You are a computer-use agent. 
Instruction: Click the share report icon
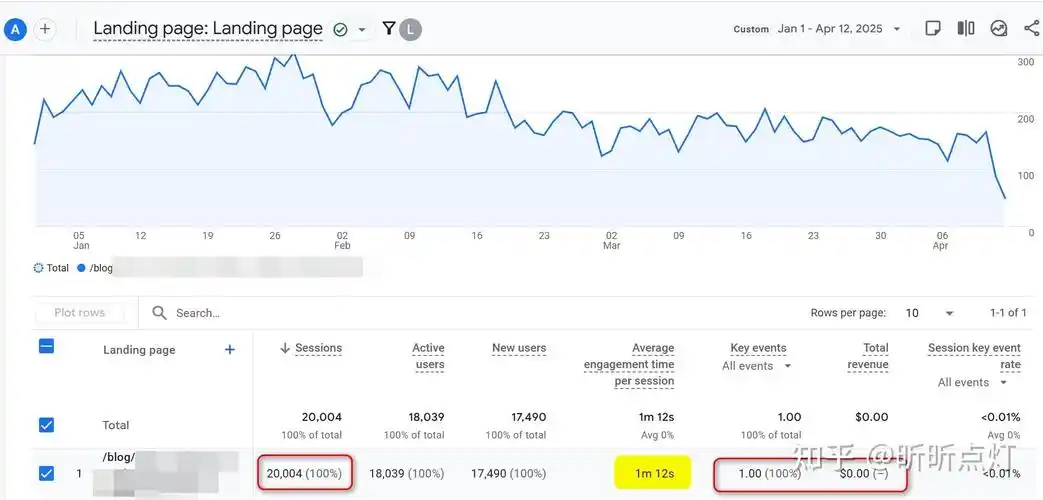tap(1031, 29)
